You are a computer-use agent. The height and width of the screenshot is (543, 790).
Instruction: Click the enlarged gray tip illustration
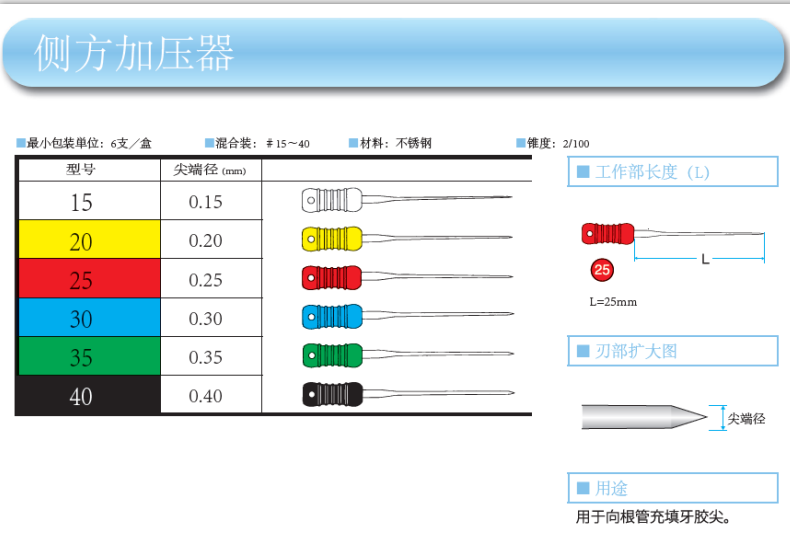[x=644, y=417]
